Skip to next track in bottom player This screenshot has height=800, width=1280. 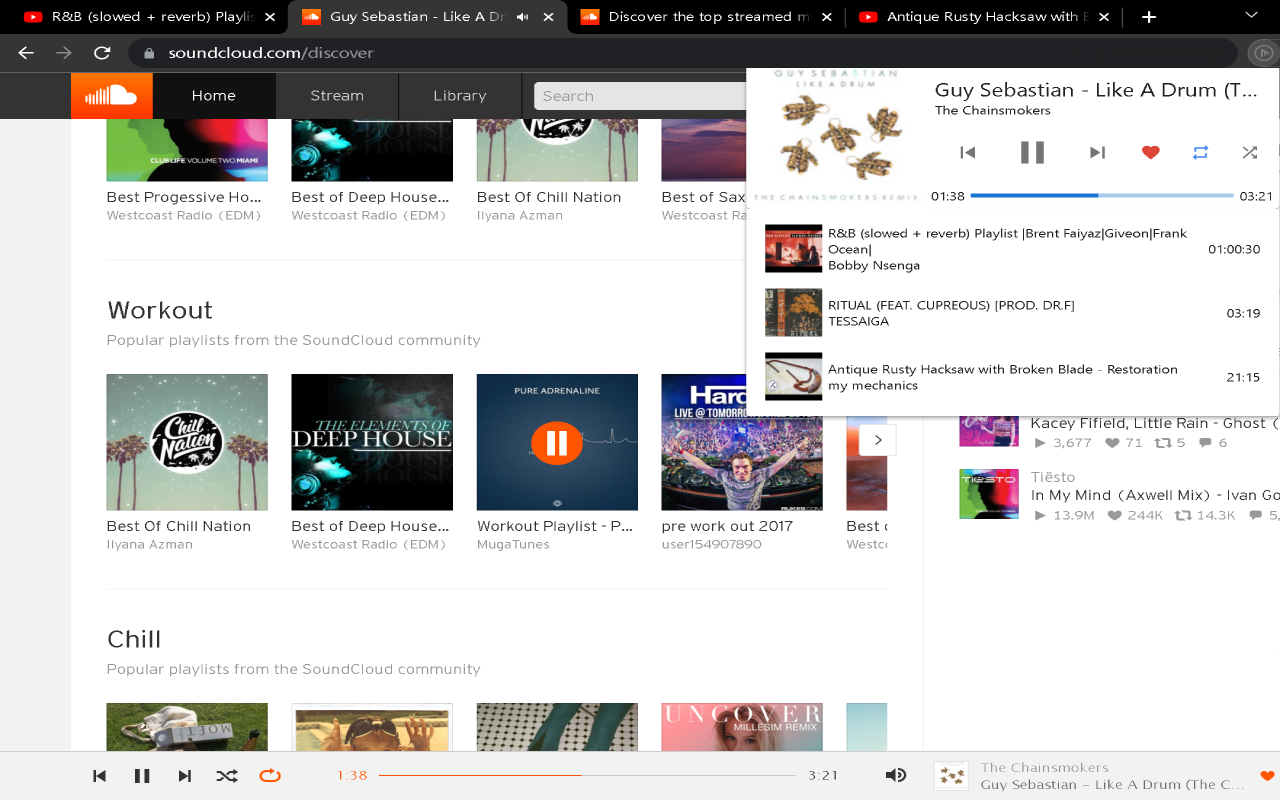[x=185, y=776]
